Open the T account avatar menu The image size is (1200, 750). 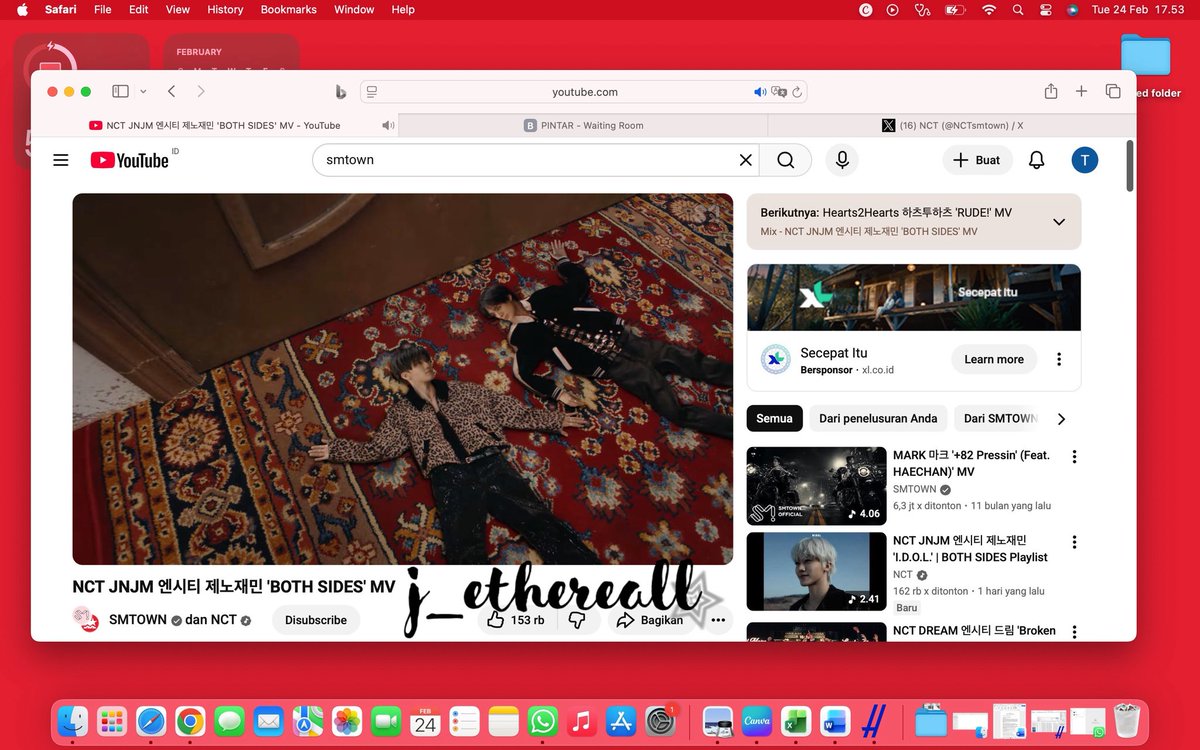coord(1084,160)
